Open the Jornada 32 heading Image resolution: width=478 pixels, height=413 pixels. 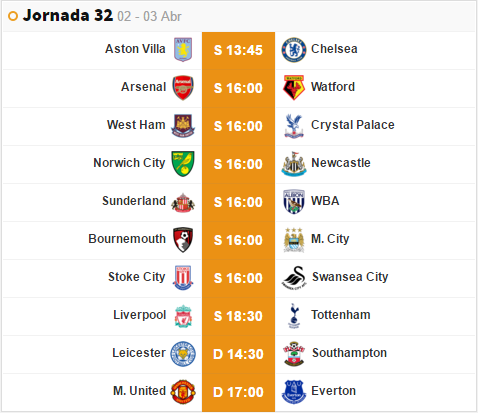coord(68,15)
